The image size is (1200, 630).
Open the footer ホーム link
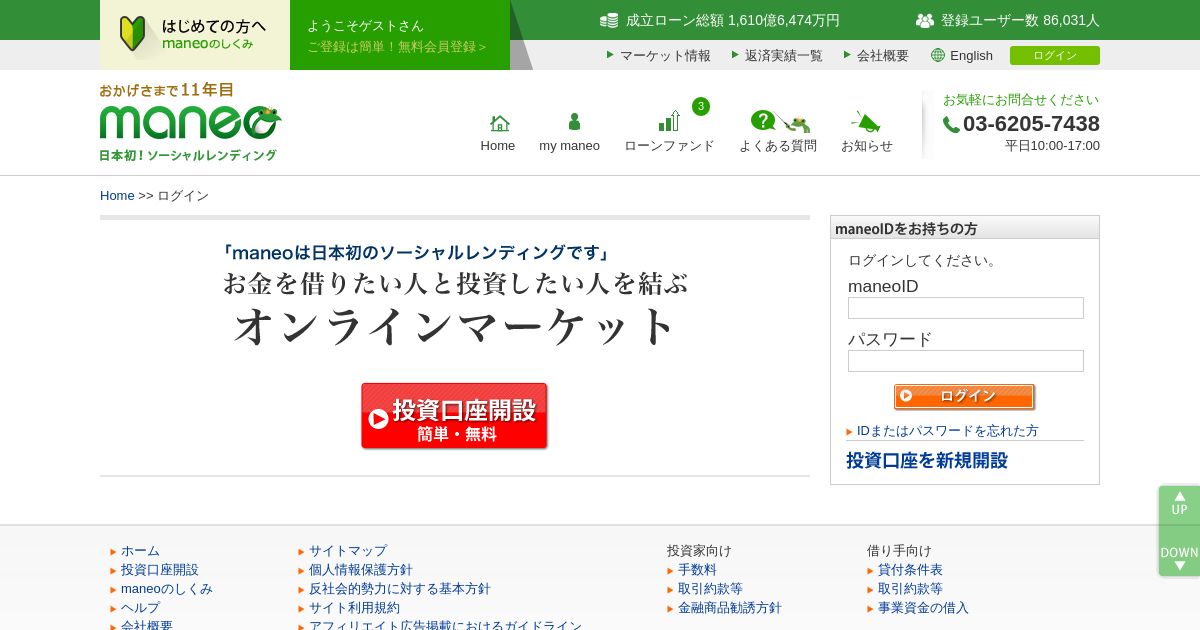140,550
